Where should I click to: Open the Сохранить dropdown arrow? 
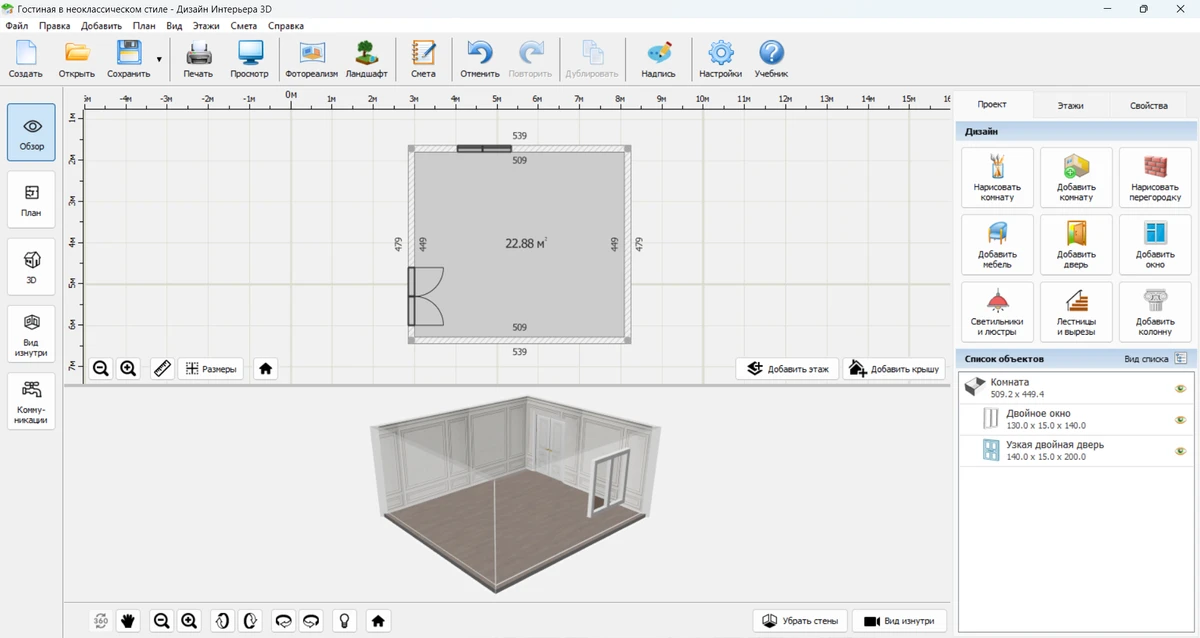159,60
